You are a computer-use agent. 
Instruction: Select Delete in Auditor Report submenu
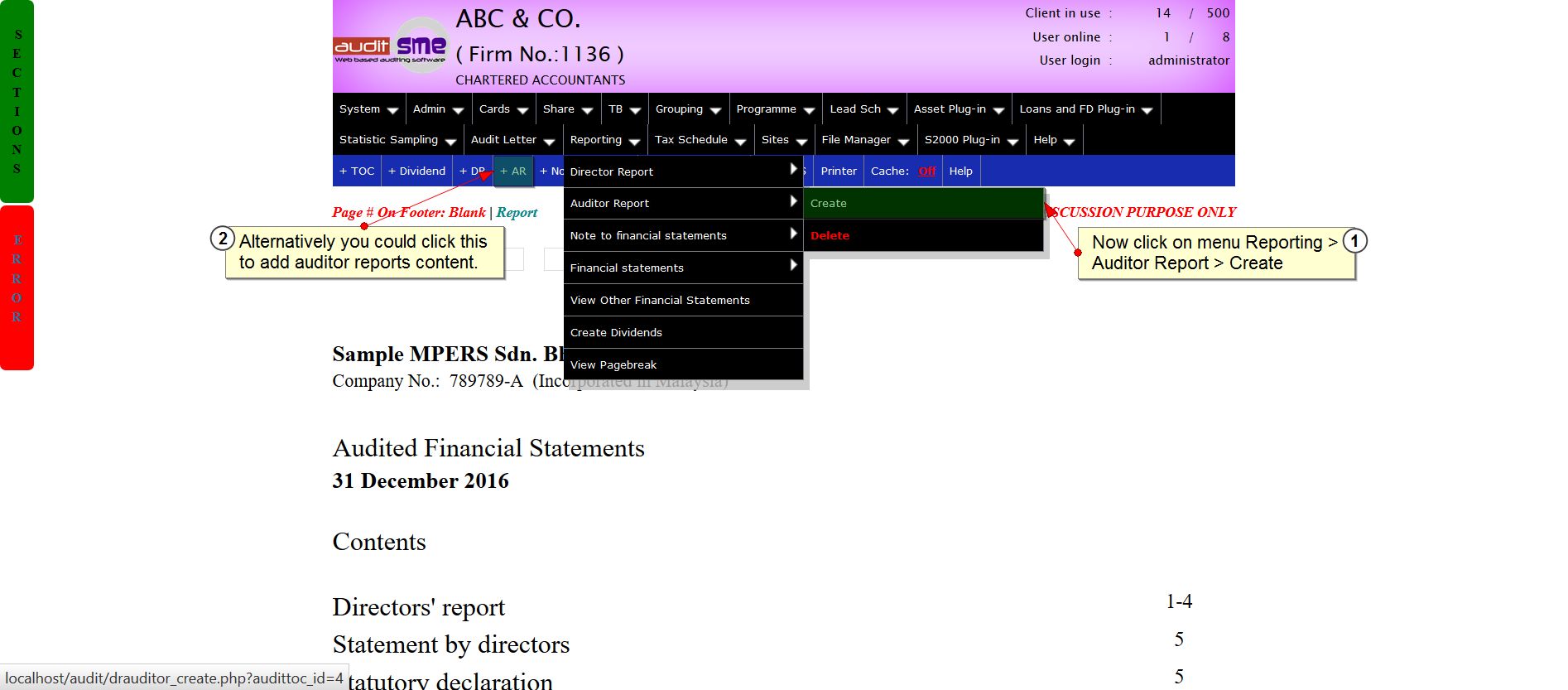923,236
